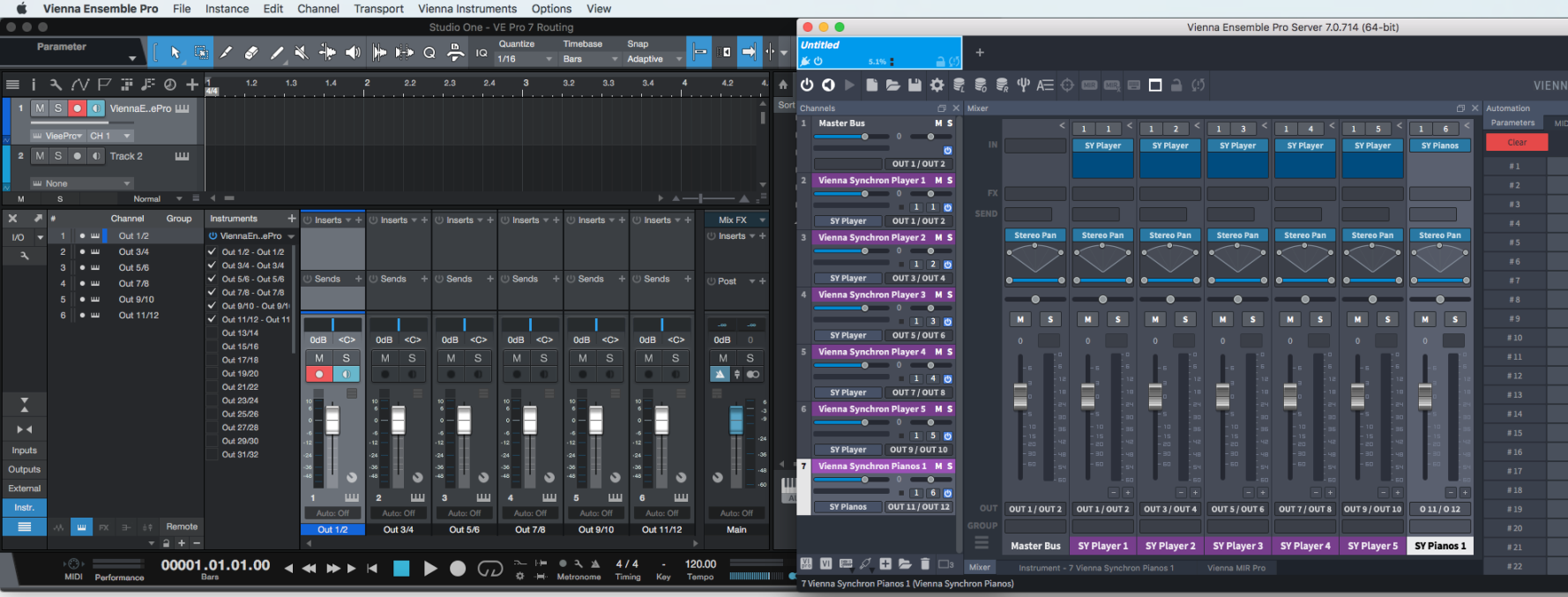1568x597 pixels.
Task: Click the Instr. button in console sidebar
Action: click(24, 507)
